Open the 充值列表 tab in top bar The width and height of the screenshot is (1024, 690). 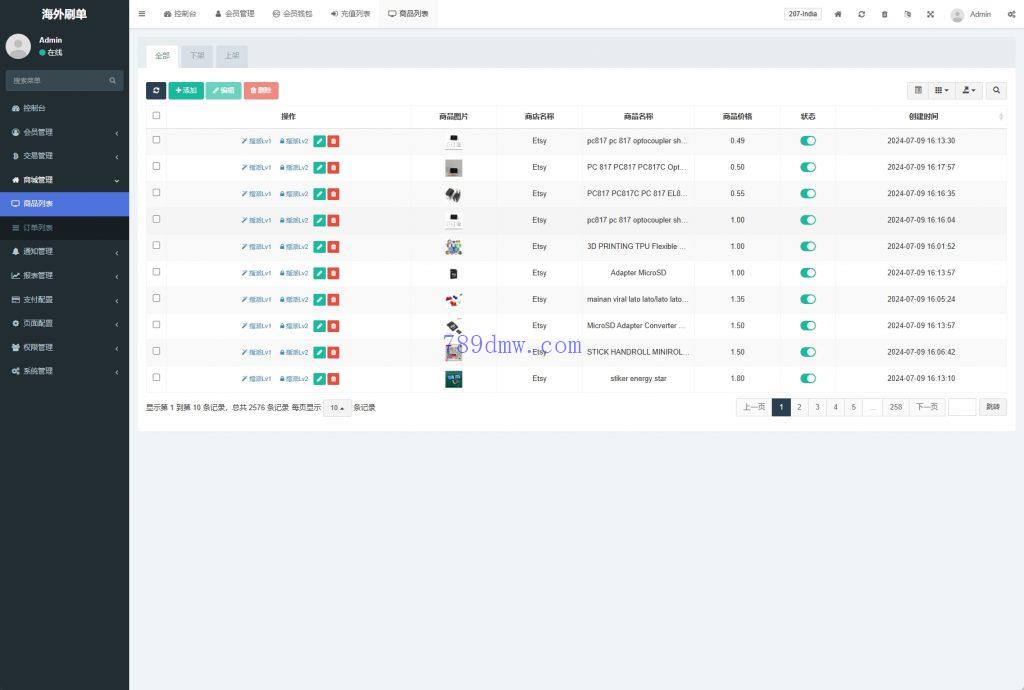(350, 14)
